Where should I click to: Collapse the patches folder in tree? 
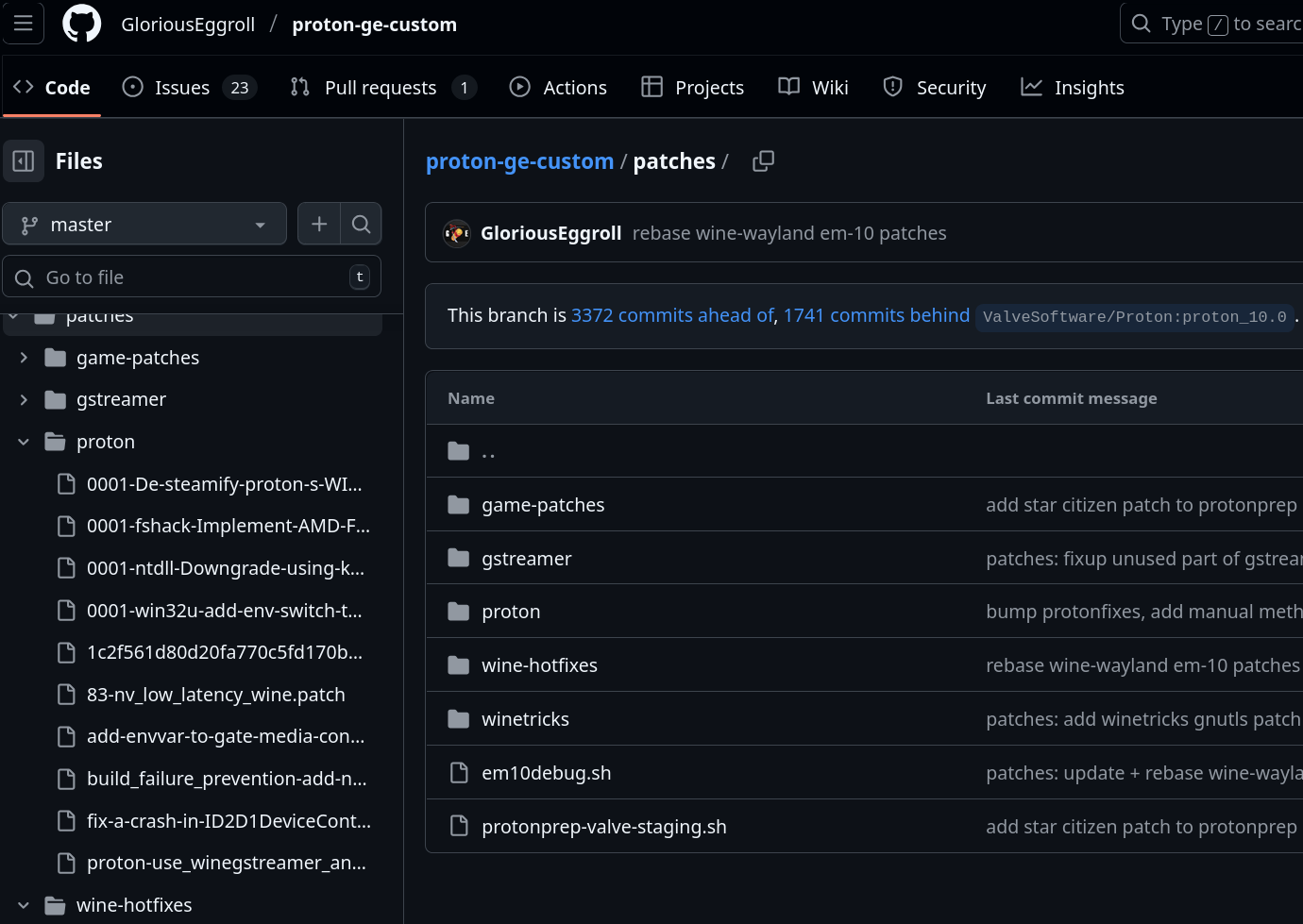13,317
